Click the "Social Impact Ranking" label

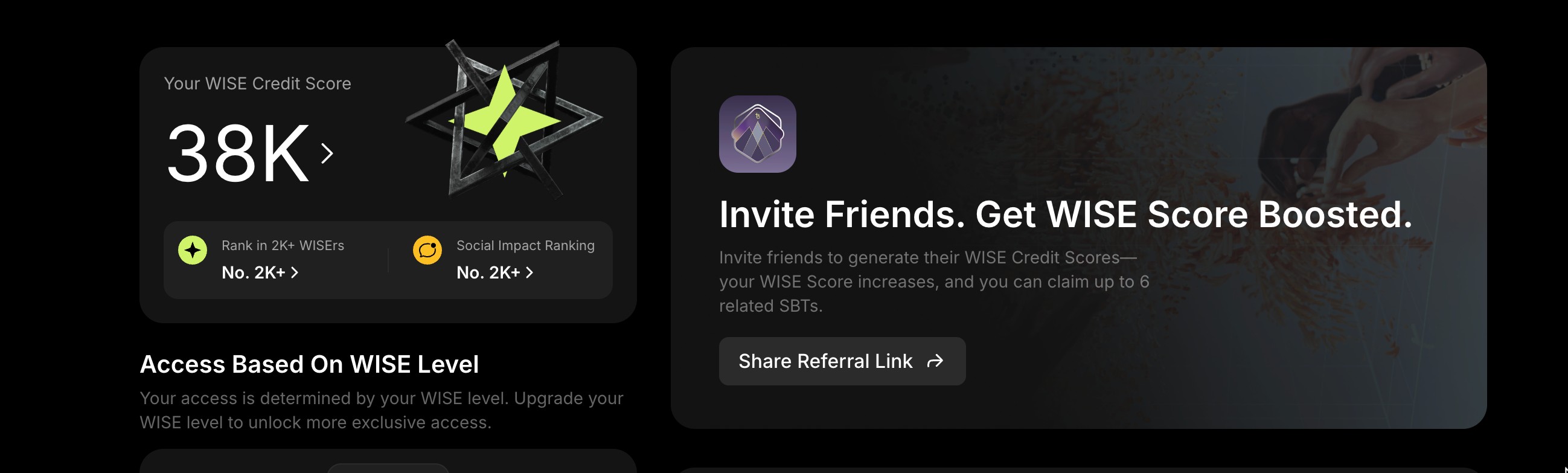coord(525,245)
